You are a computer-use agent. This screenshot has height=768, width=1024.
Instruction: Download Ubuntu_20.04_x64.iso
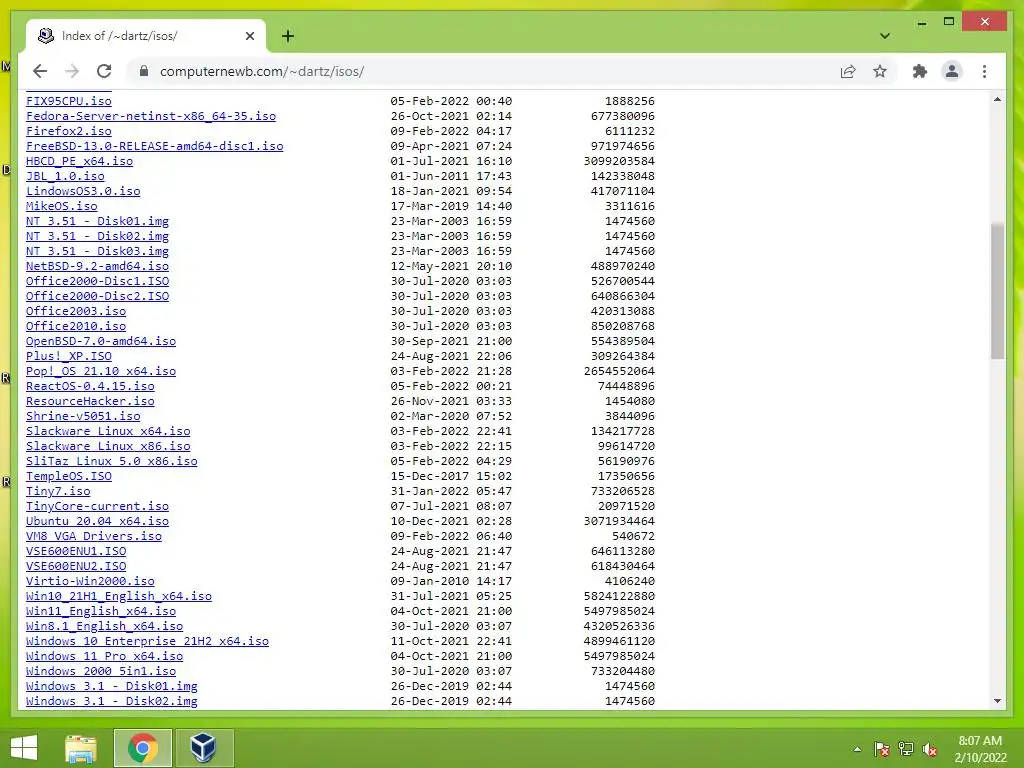97,521
